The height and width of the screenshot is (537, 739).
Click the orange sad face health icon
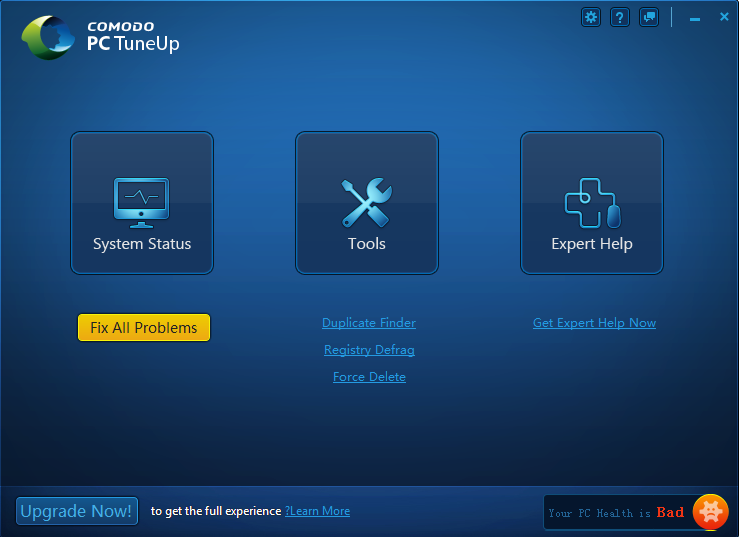coord(710,512)
